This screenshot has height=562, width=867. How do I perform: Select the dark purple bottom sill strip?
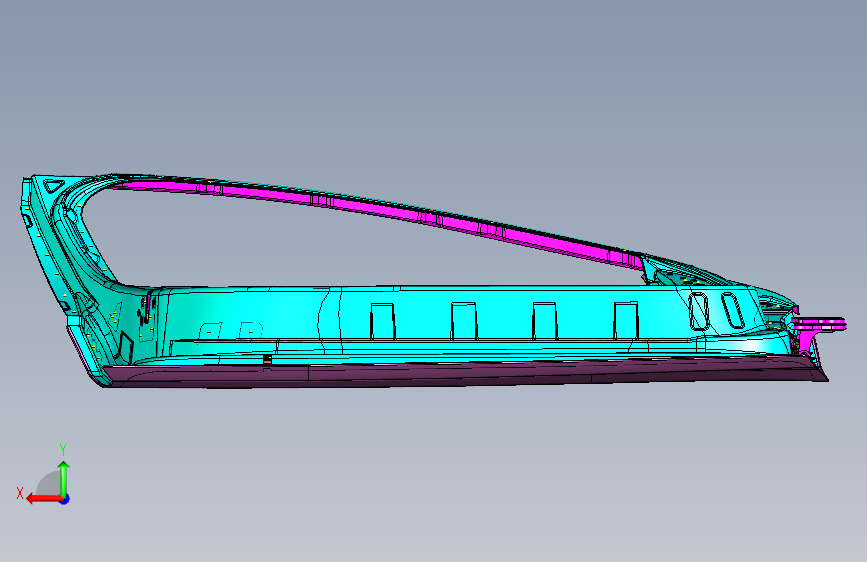click(x=464, y=372)
